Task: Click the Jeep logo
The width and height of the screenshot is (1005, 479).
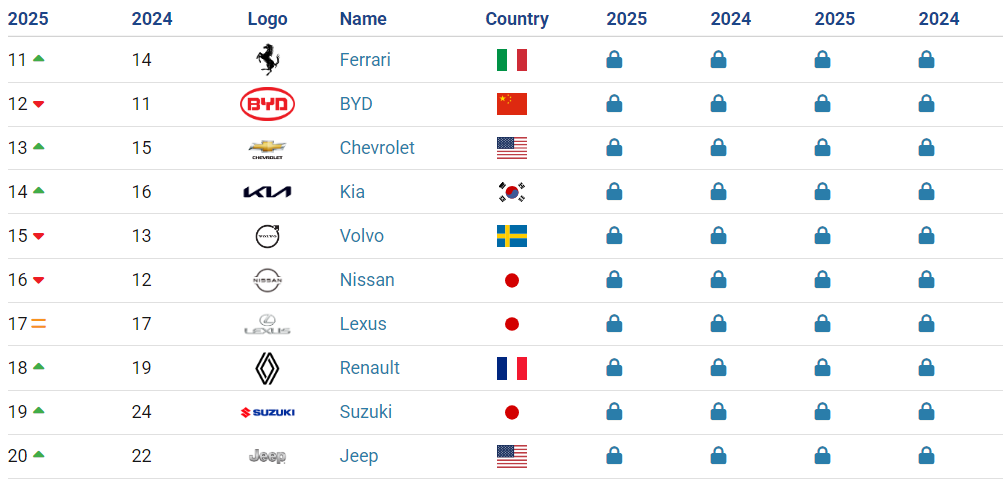Action: point(267,457)
